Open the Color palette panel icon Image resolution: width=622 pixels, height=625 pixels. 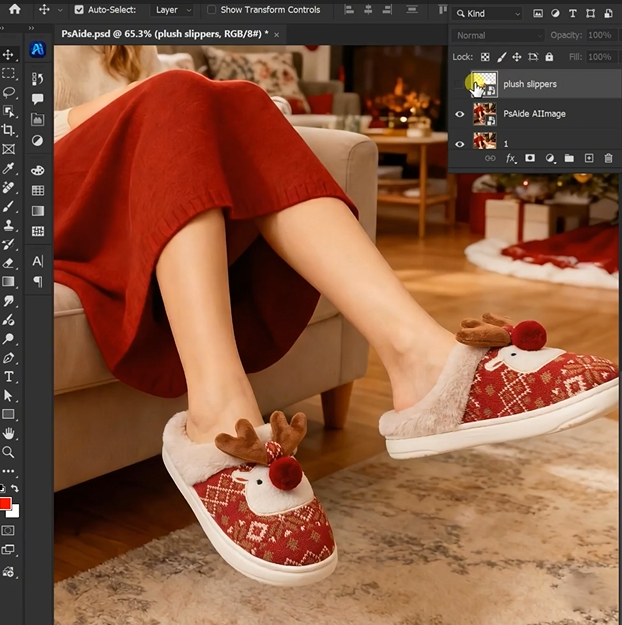click(37, 170)
